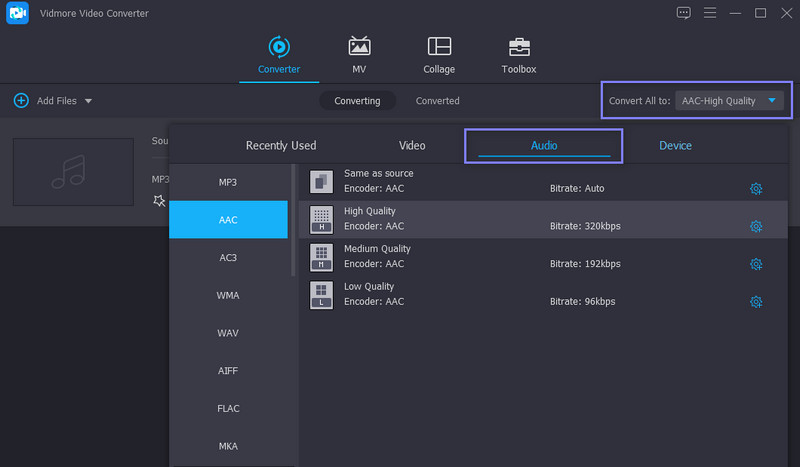Expand the Convert All to dropdown
The width and height of the screenshot is (800, 467).
772,101
